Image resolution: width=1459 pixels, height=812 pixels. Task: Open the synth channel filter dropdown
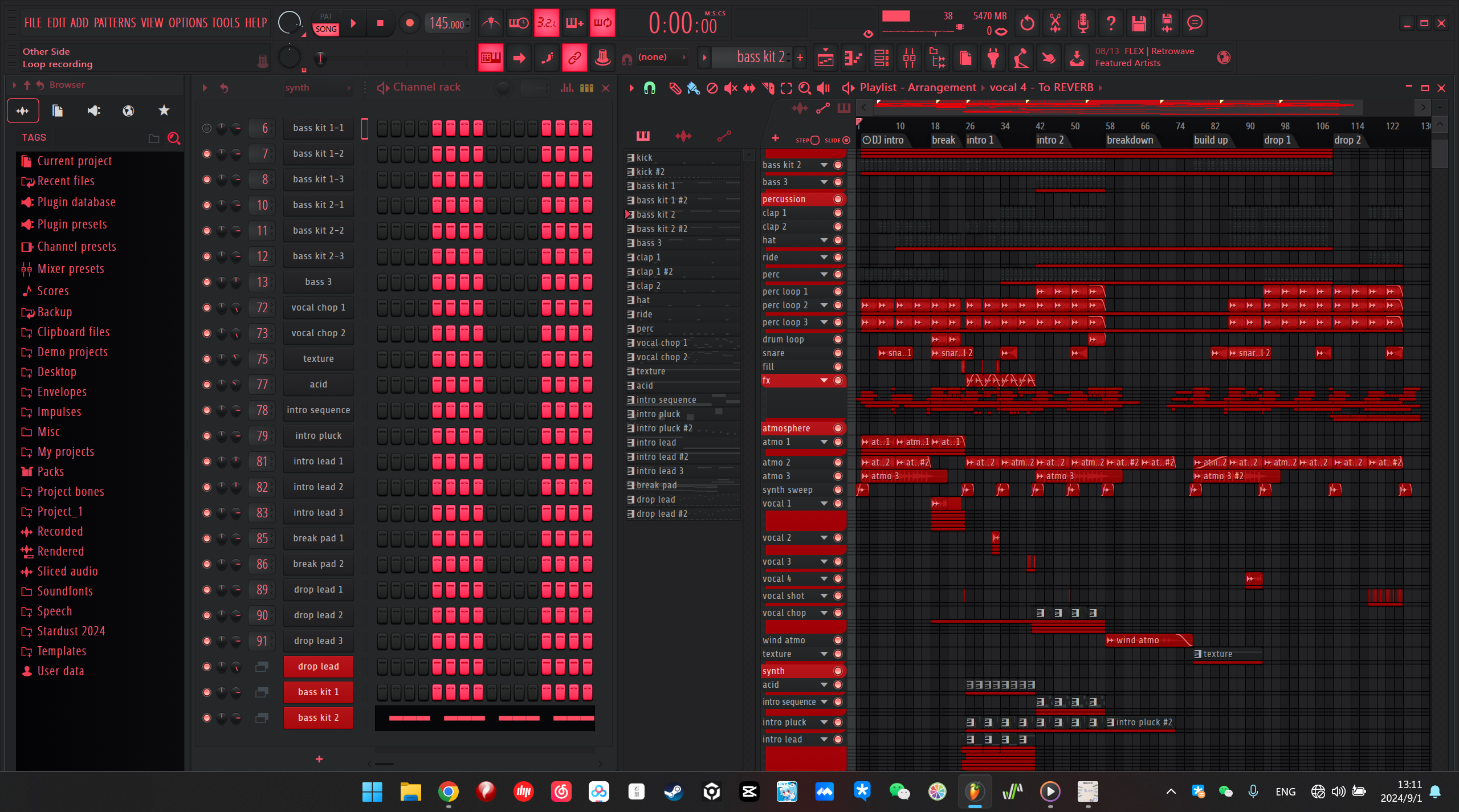[318, 88]
